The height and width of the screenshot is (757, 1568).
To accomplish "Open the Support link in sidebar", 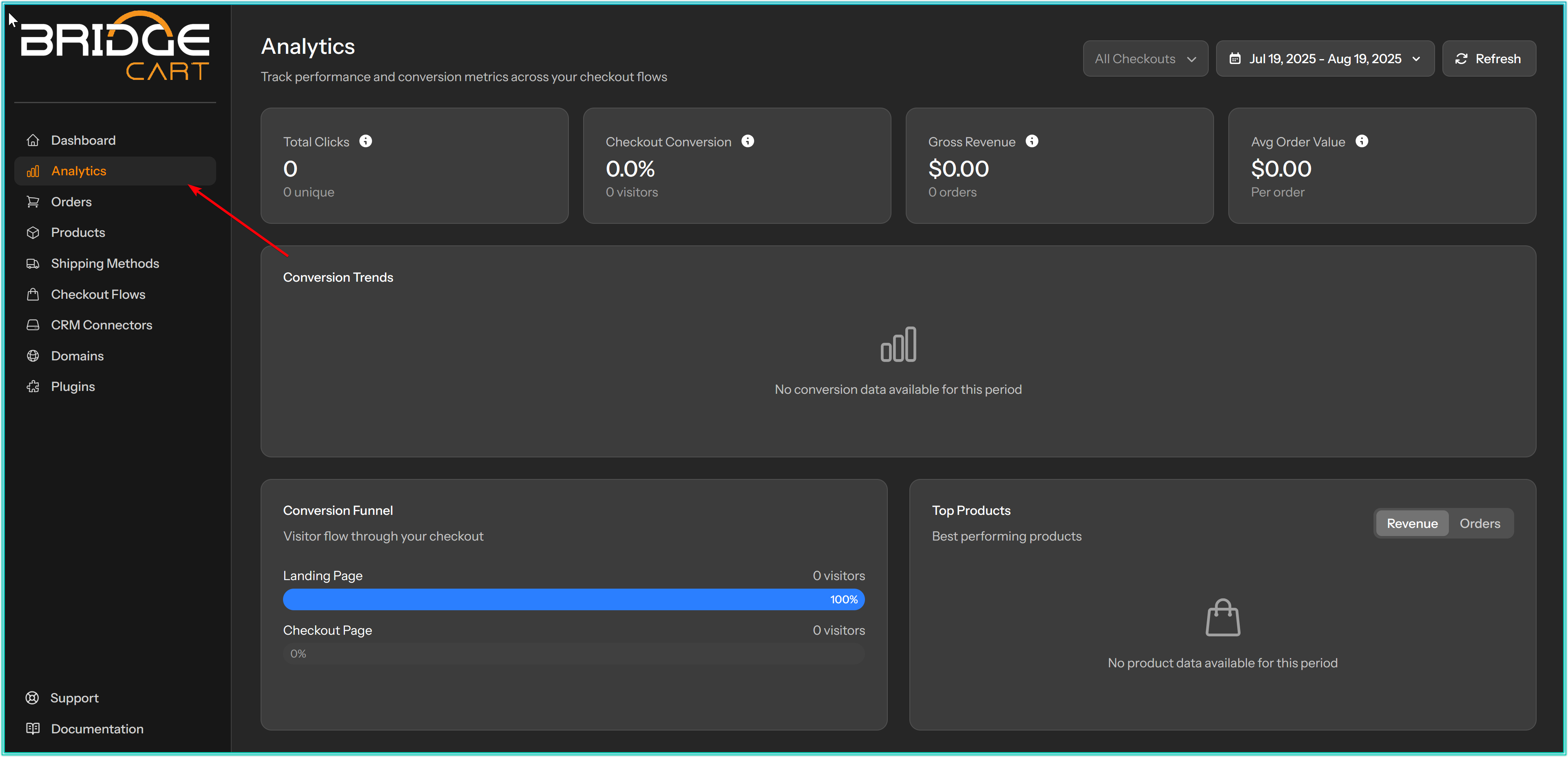I will (x=74, y=698).
